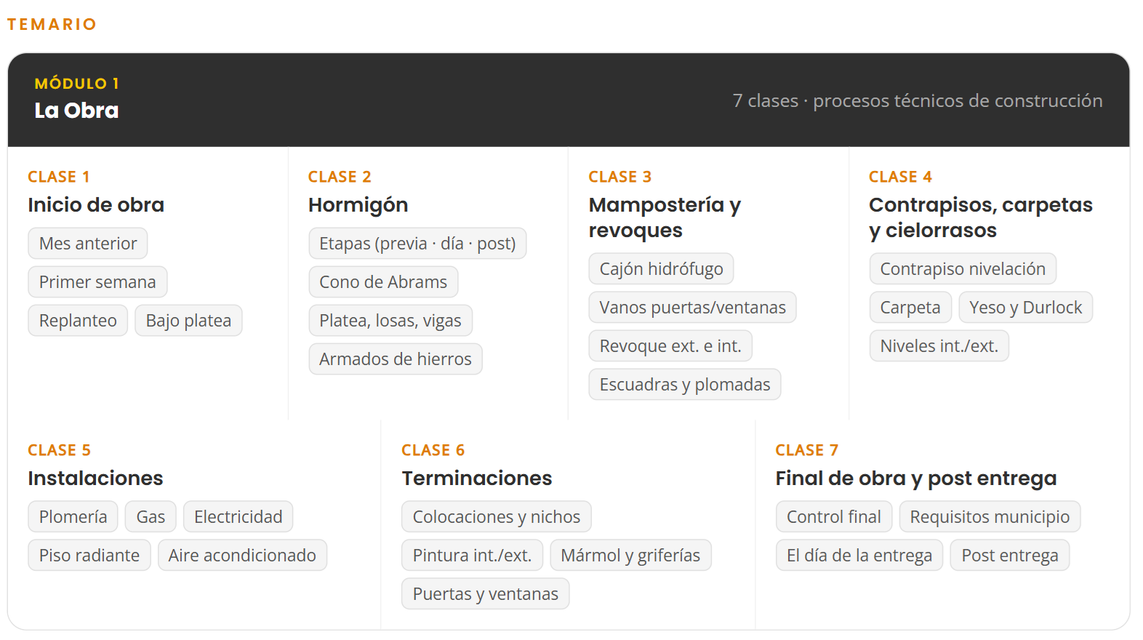Select the Bajo platea chip
The width and height of the screenshot is (1143, 640).
[188, 321]
